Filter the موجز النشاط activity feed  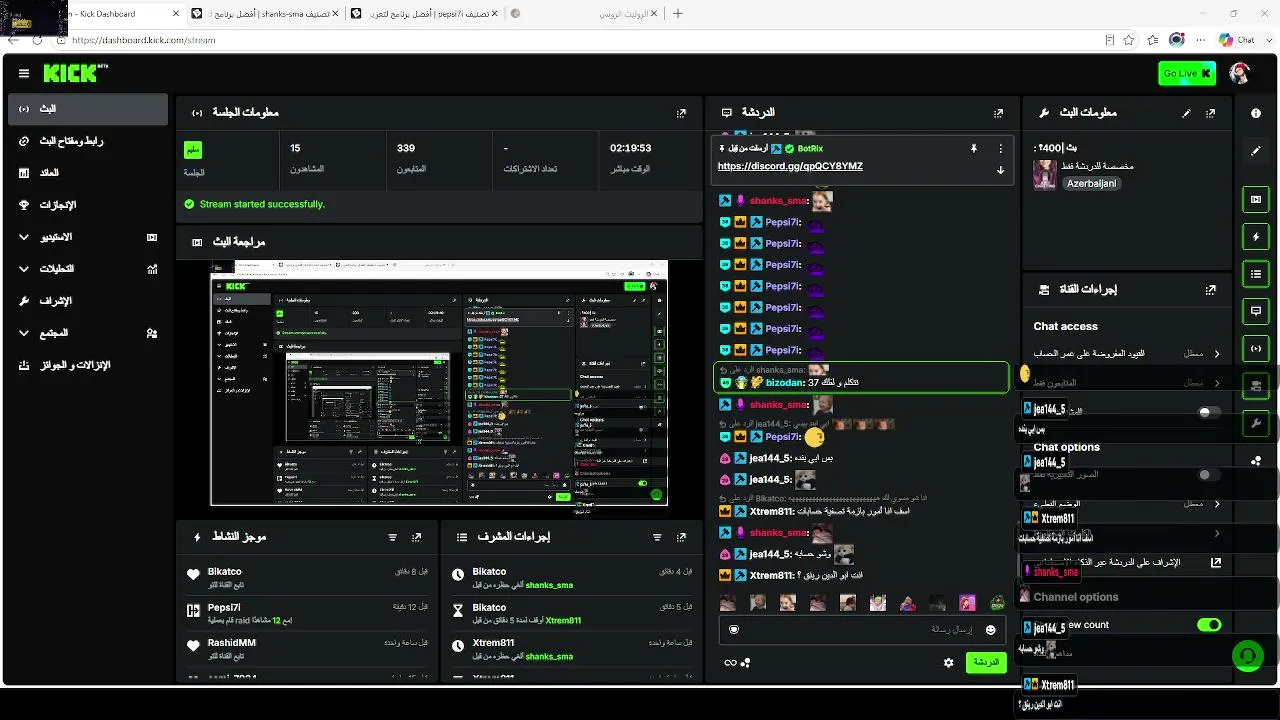click(x=392, y=537)
